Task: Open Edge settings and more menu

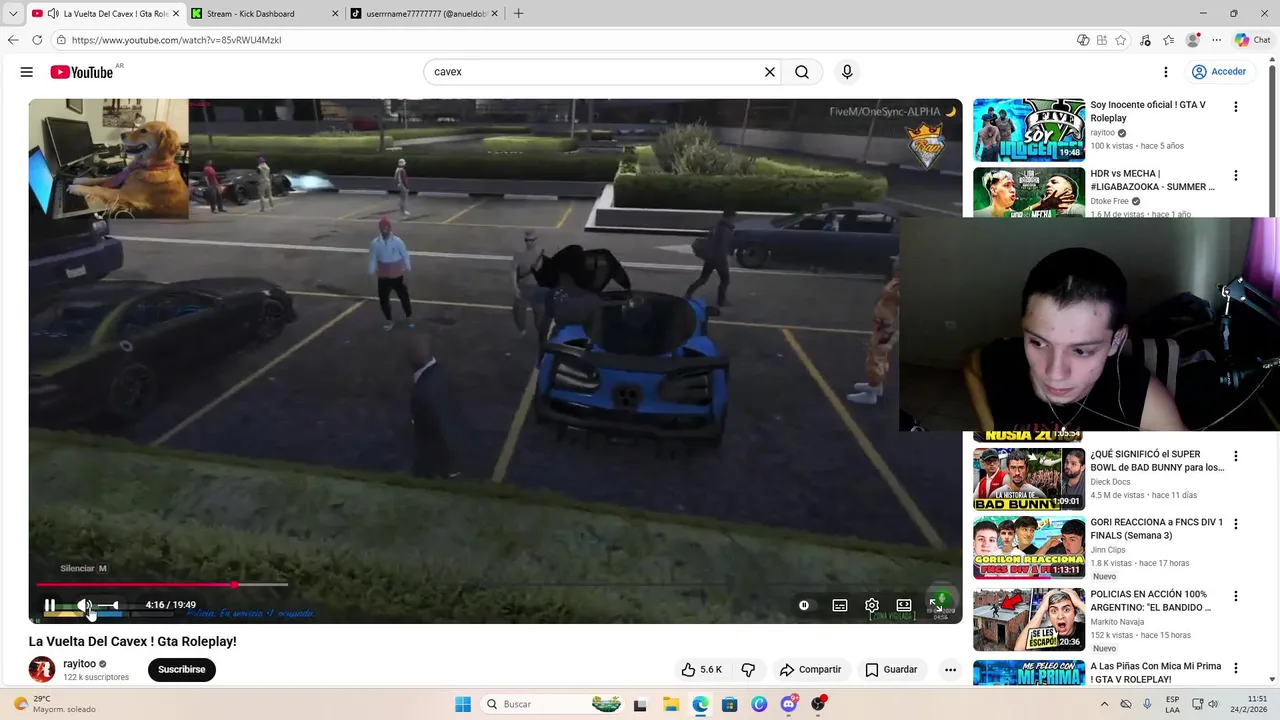Action: tap(1216, 40)
